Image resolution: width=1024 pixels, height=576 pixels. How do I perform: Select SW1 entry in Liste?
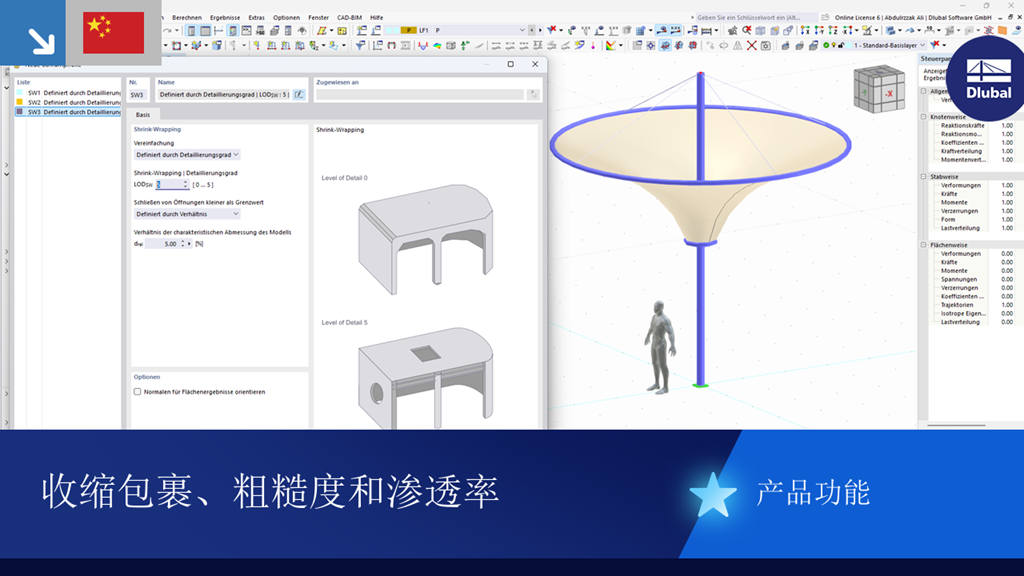69,93
